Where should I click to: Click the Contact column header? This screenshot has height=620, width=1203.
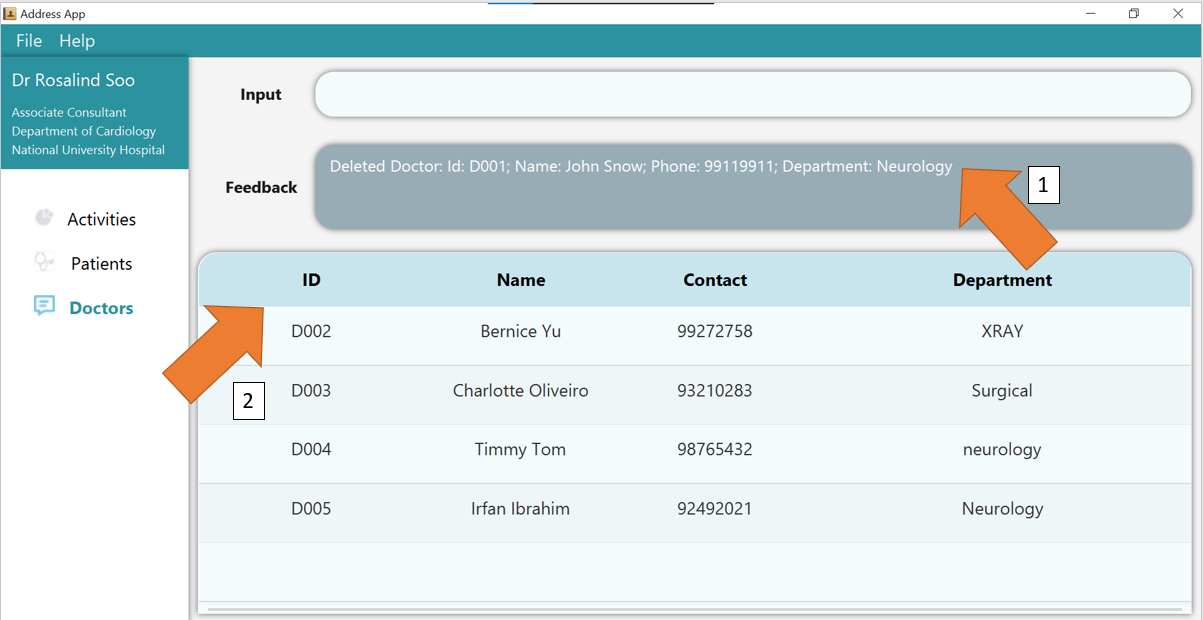[x=715, y=280]
